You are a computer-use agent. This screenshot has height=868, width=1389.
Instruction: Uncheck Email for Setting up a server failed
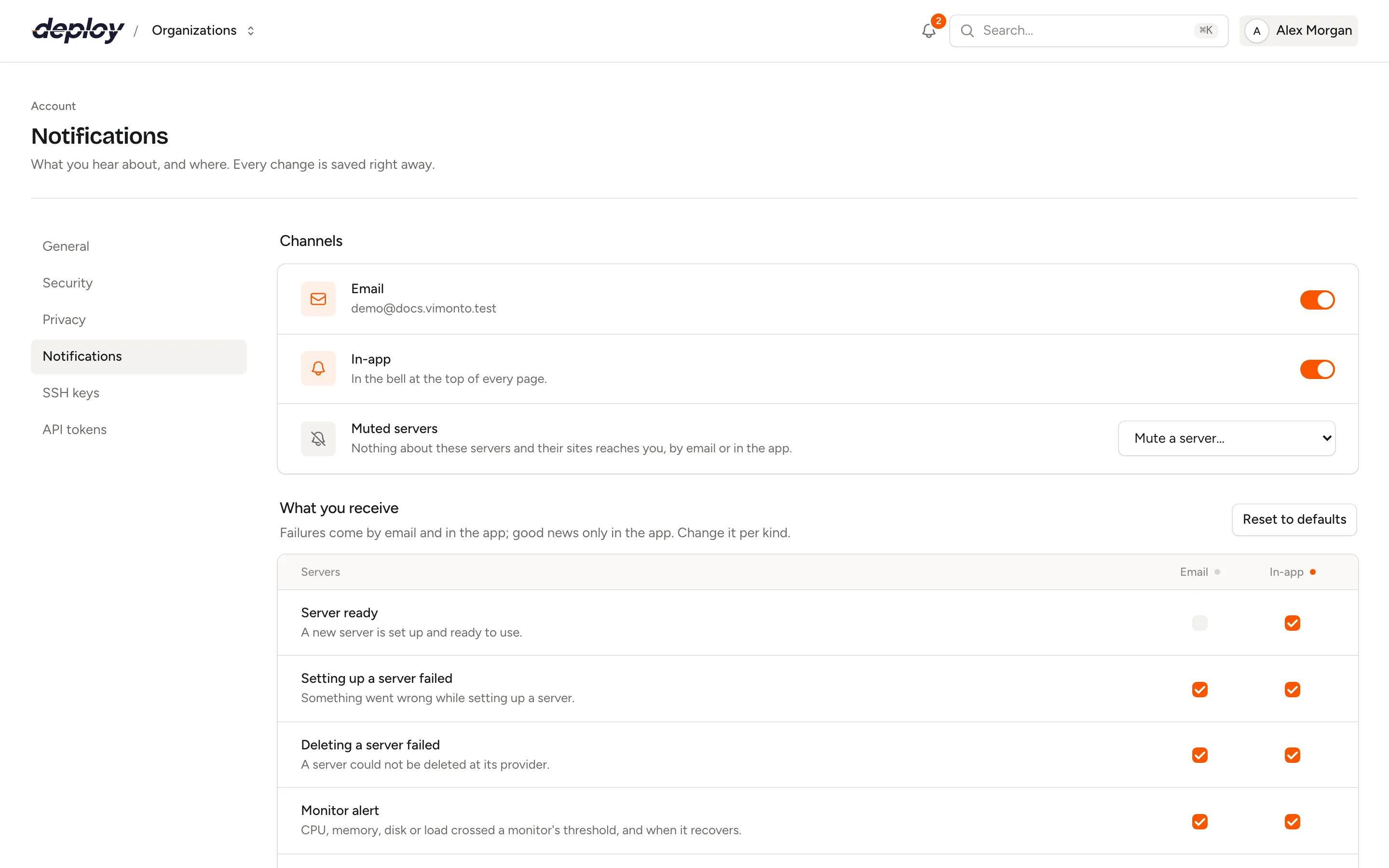(1199, 690)
